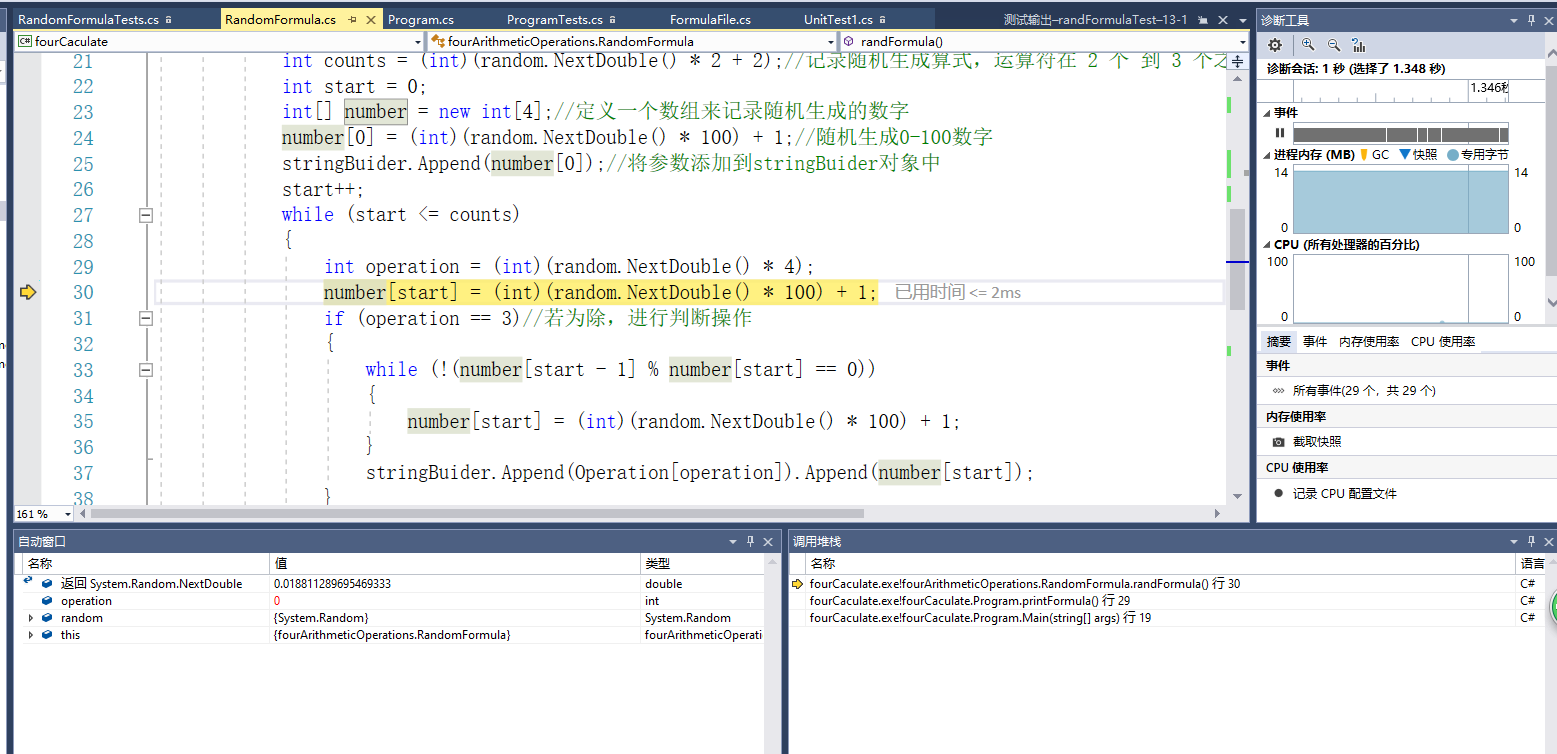This screenshot has height=754, width=1557.
Task: Pin the 调用堆栈 panel
Action: pyautogui.click(x=1531, y=541)
